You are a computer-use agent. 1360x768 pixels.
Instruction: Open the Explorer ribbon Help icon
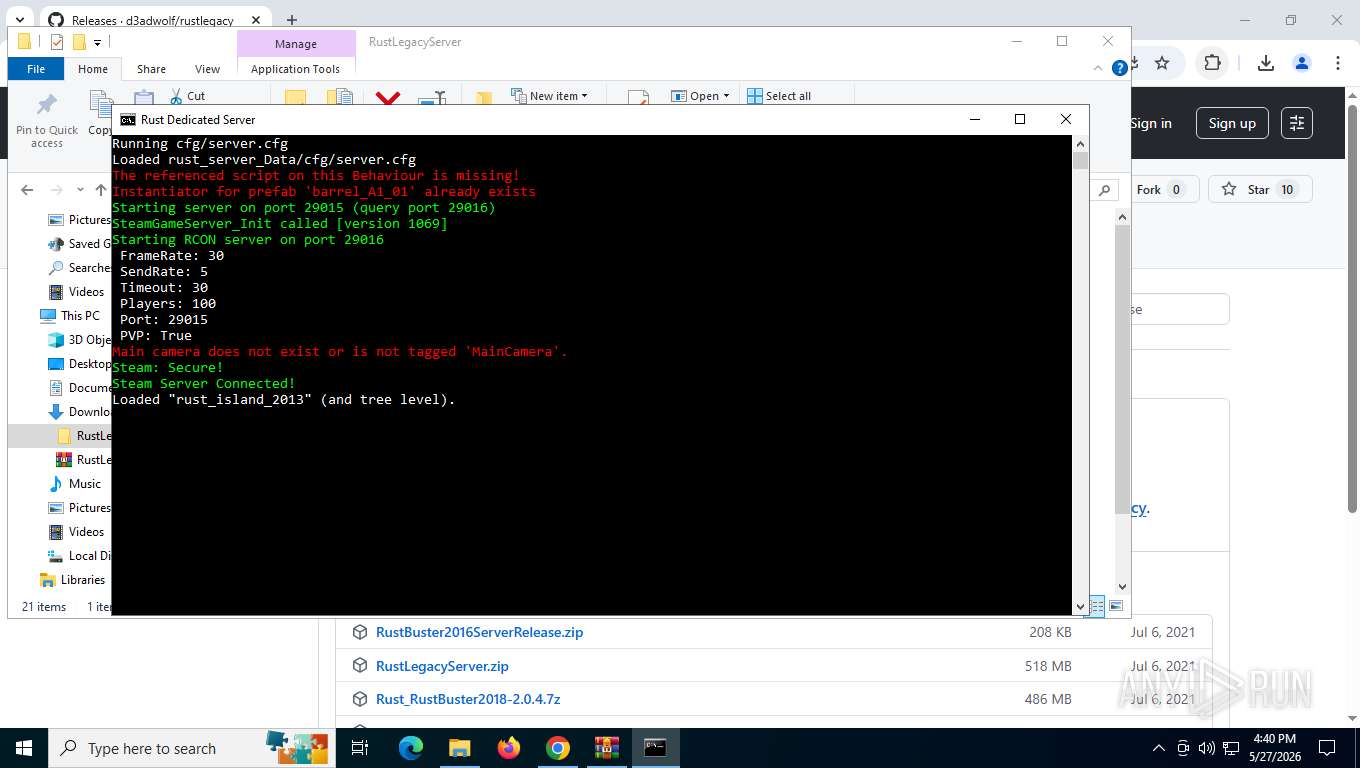(1120, 68)
